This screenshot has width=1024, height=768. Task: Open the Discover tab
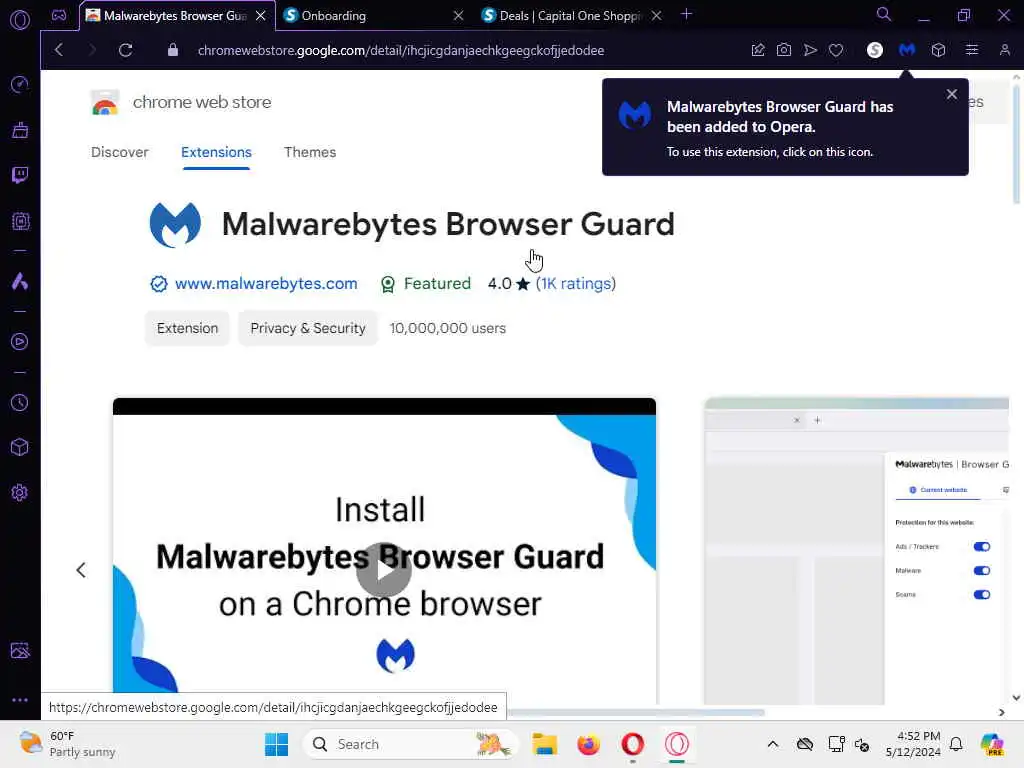pos(120,152)
